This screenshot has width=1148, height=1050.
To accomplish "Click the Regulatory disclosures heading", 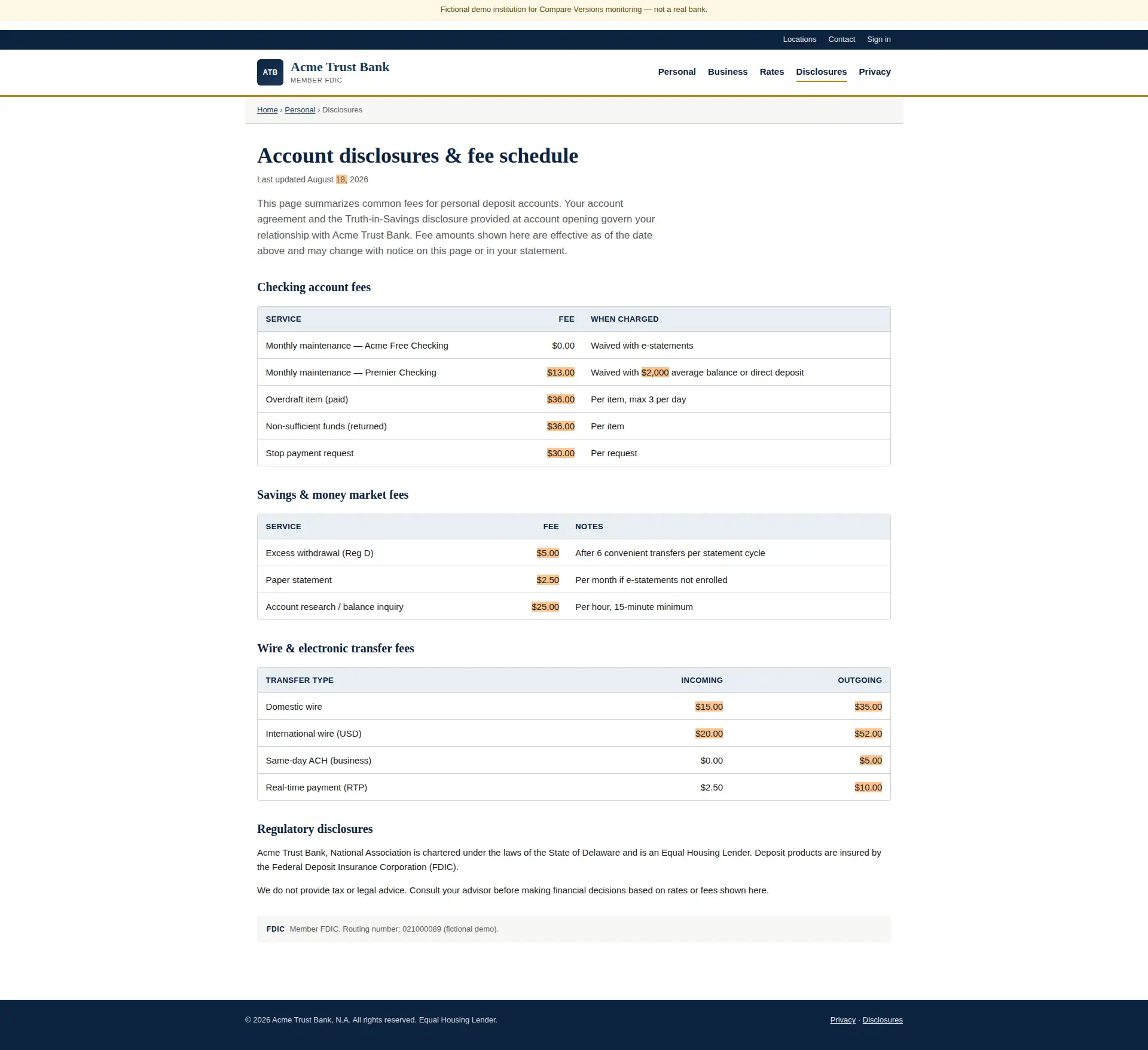I will 315,829.
